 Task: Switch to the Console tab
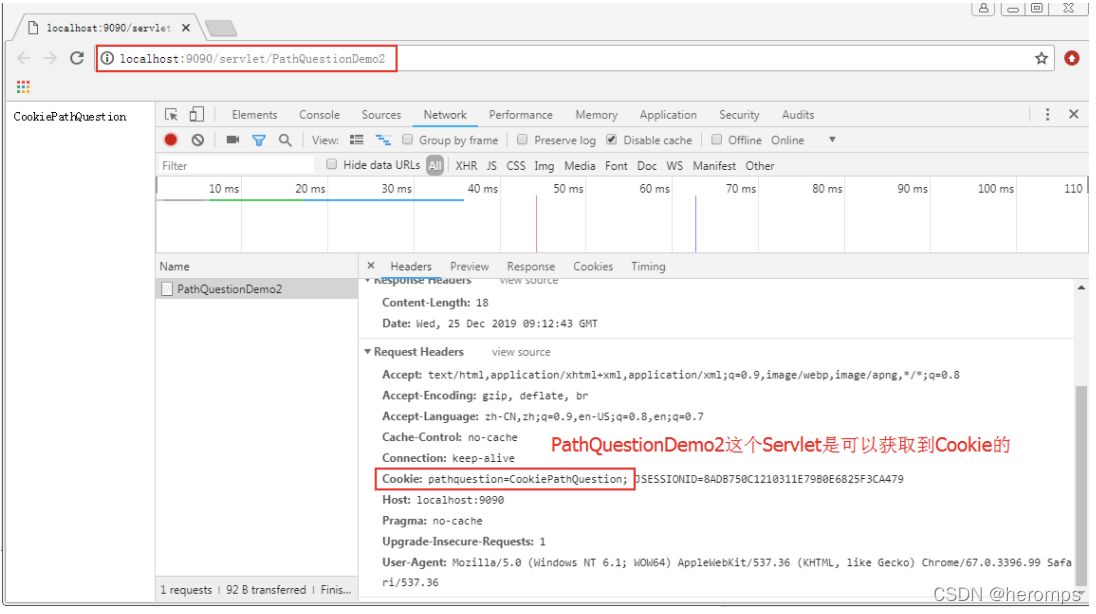(x=319, y=115)
